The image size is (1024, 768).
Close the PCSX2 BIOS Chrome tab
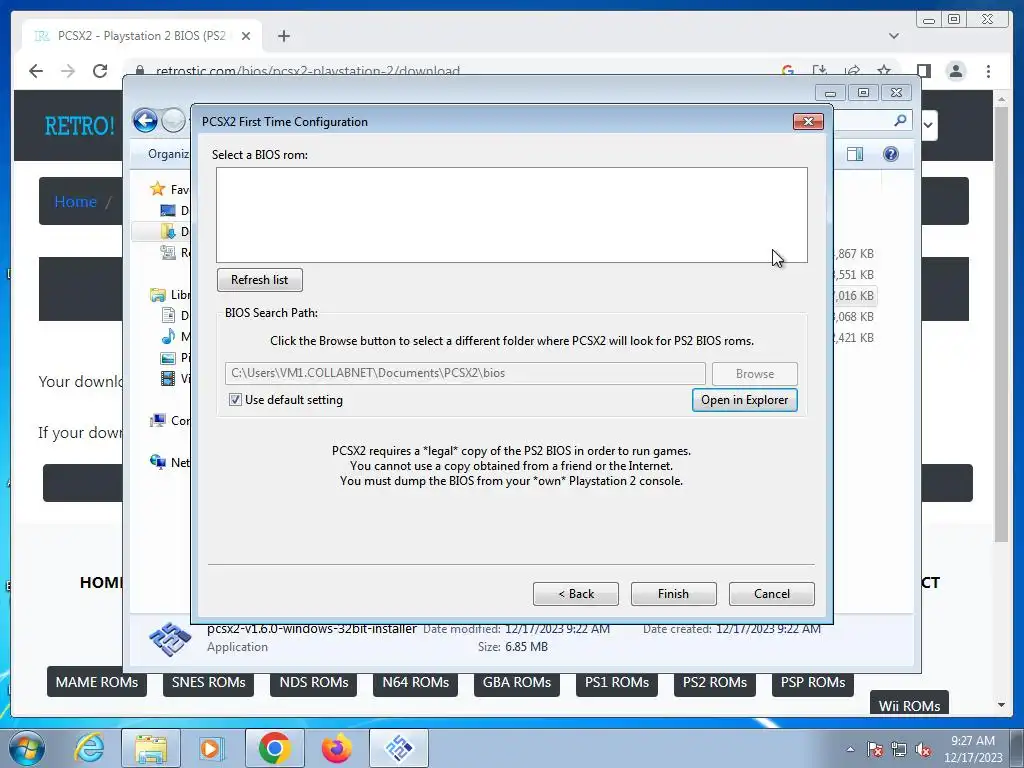[x=246, y=36]
